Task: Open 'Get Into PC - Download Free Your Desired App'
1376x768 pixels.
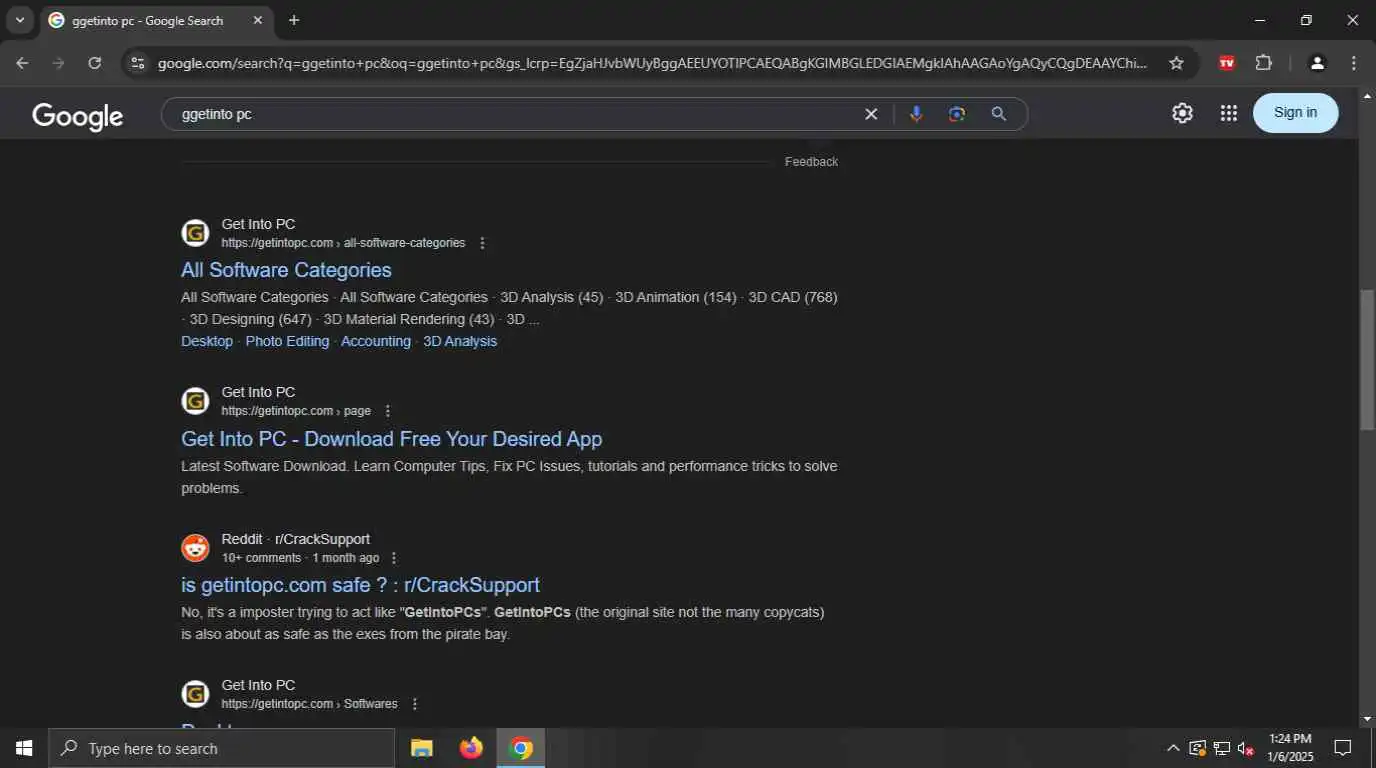Action: 392,439
